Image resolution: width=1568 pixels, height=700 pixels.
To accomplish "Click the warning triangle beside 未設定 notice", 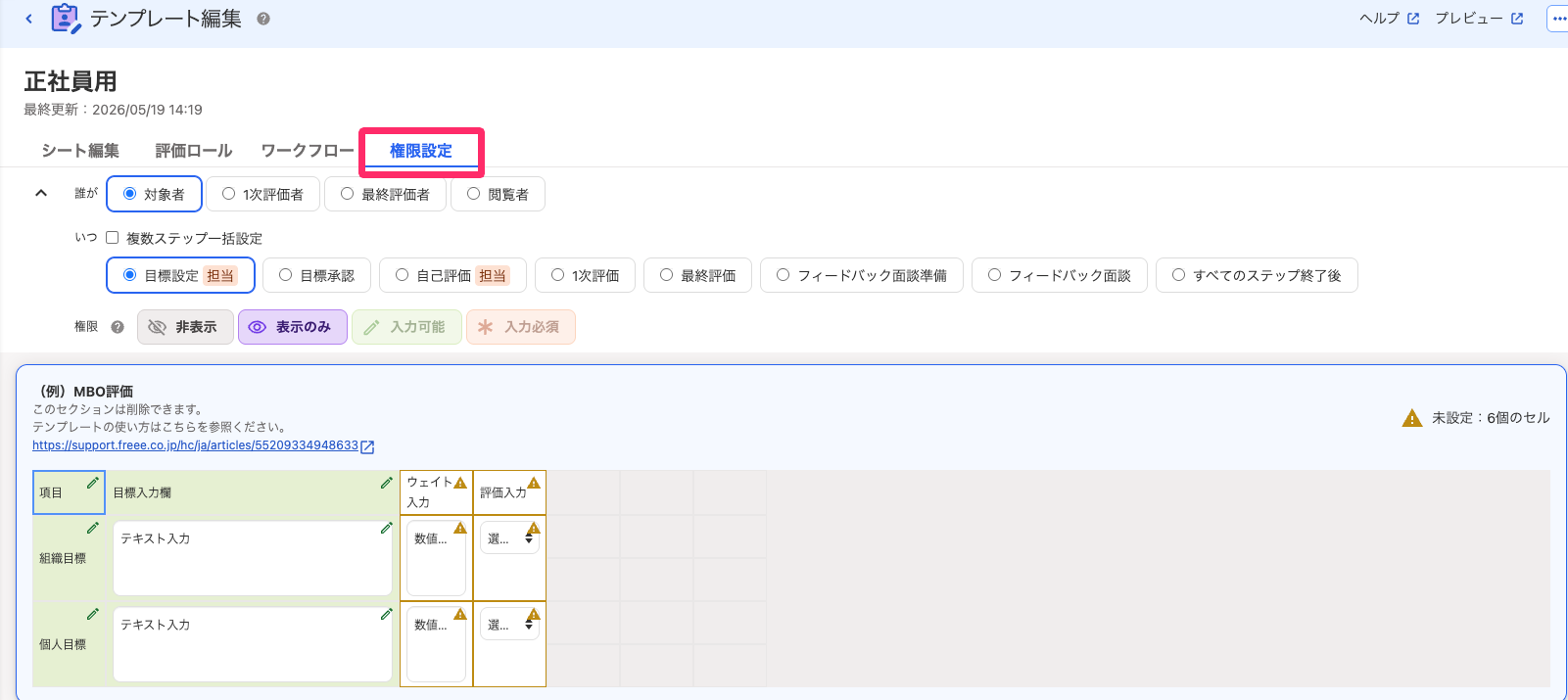I will tap(1412, 418).
